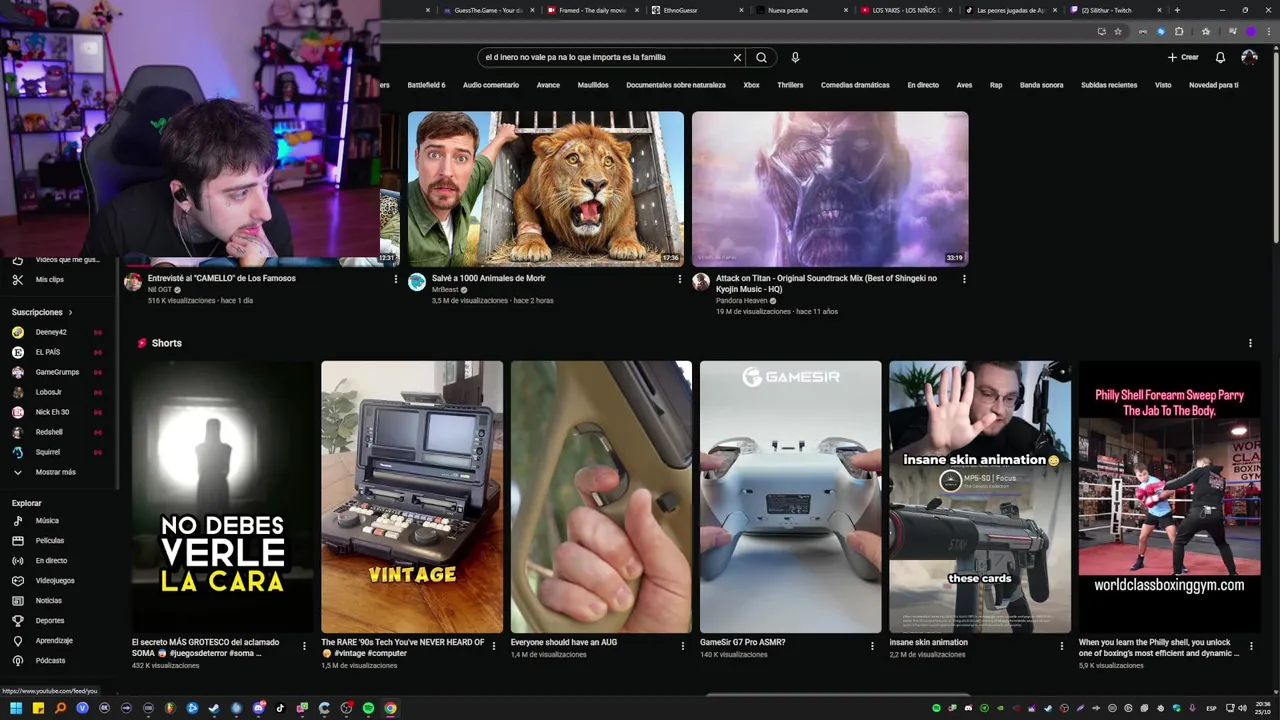
Task: Open the VINTAGE 90s tech short
Action: pos(412,497)
